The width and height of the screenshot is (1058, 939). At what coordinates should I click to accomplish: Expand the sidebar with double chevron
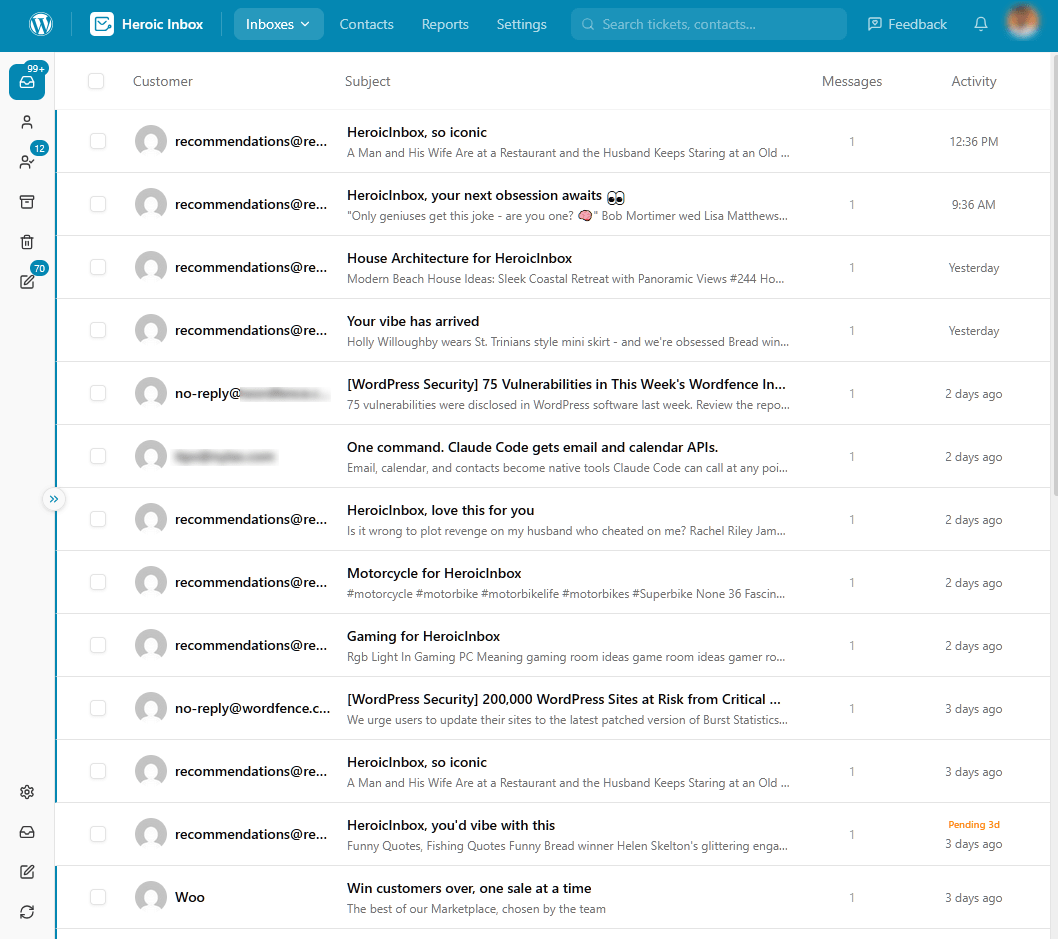54,499
